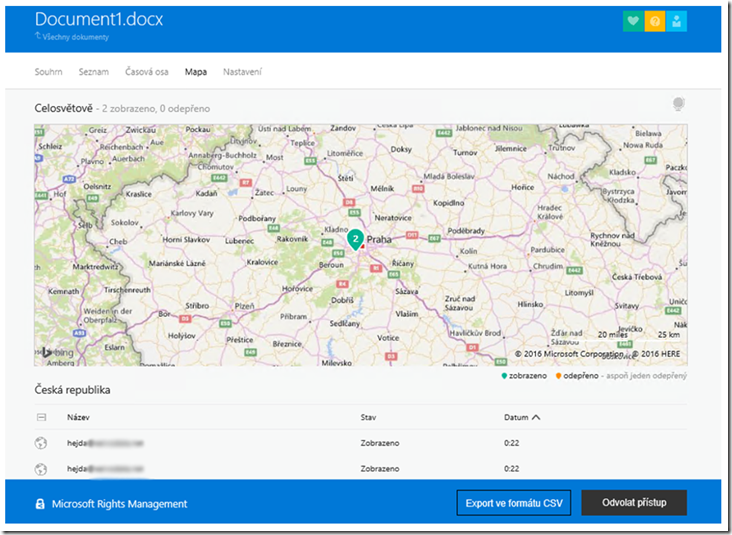Click Kutná Hora on the map

[488, 266]
